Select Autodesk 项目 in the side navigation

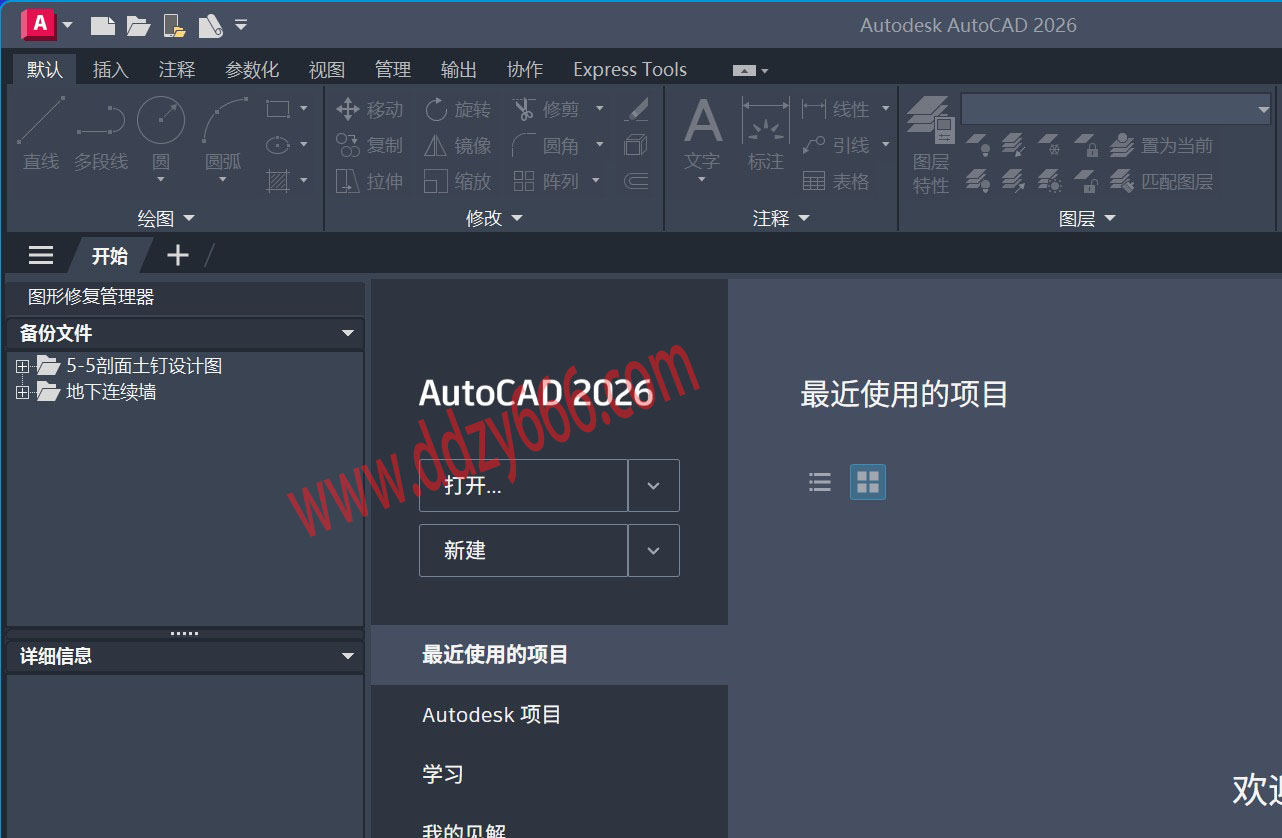549,715
